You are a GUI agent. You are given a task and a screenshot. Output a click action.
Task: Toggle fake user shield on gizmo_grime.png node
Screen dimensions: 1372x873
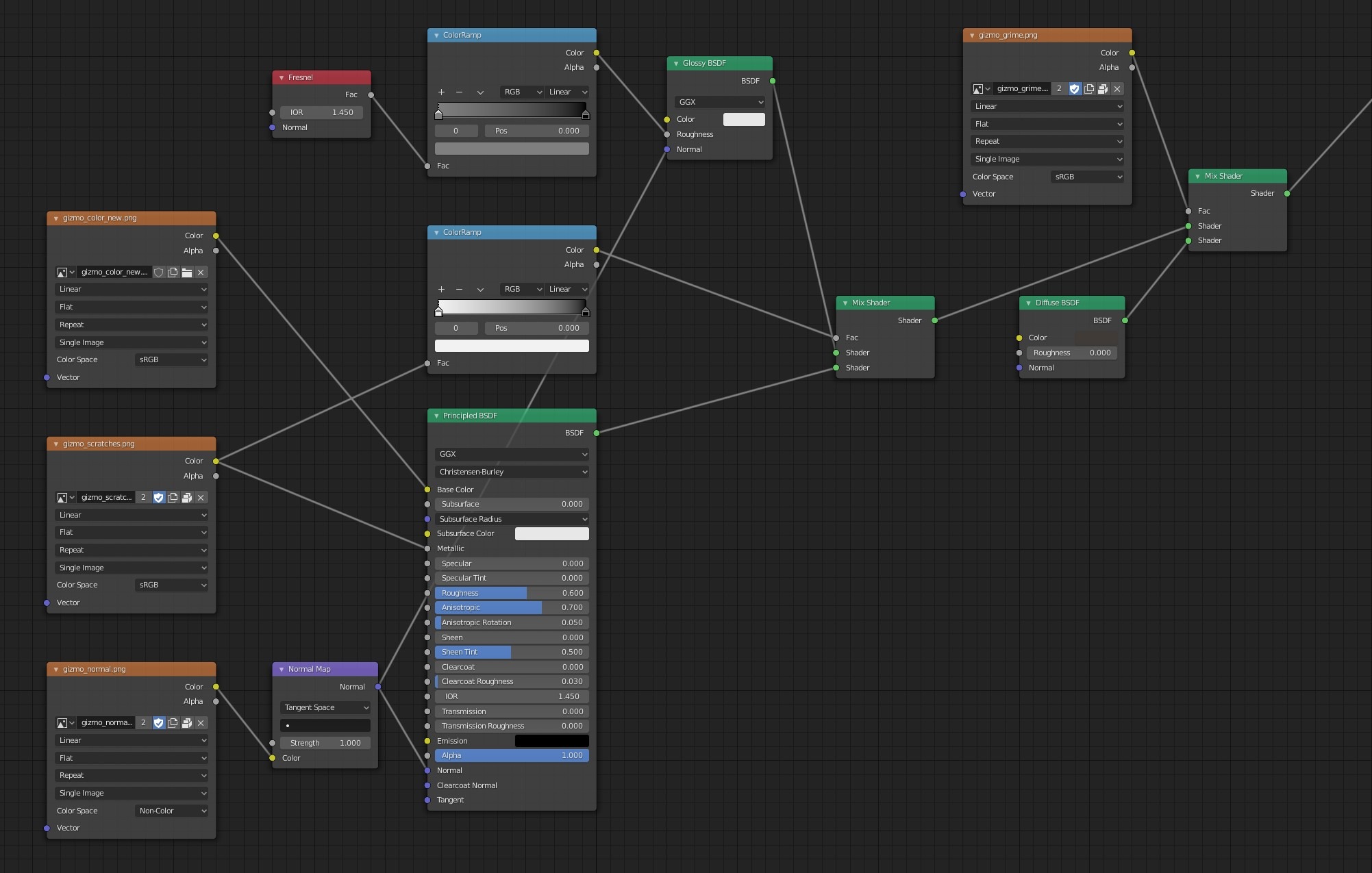click(1074, 89)
